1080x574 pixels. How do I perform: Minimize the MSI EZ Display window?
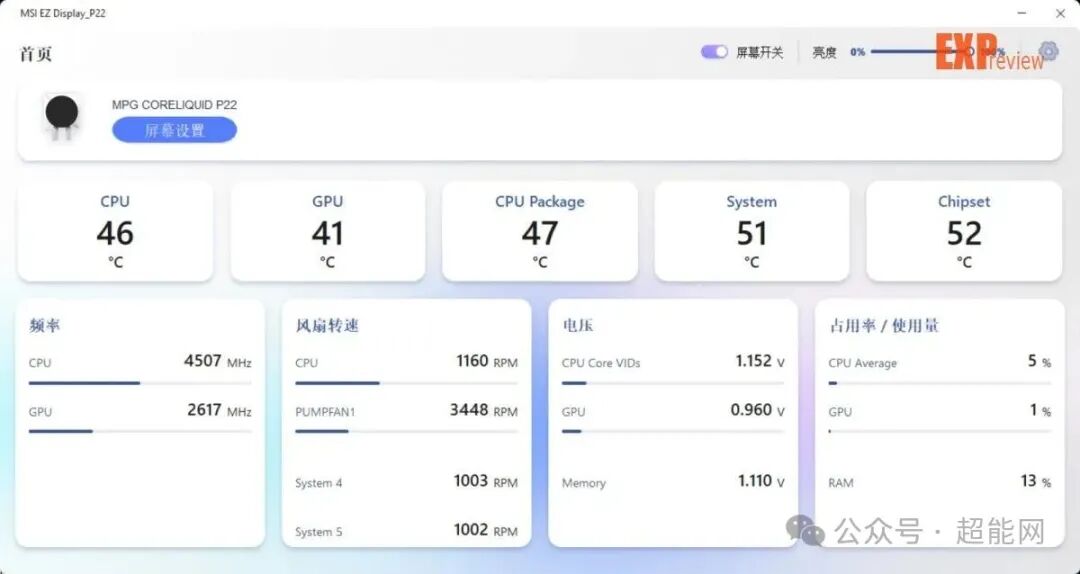click(x=1022, y=13)
